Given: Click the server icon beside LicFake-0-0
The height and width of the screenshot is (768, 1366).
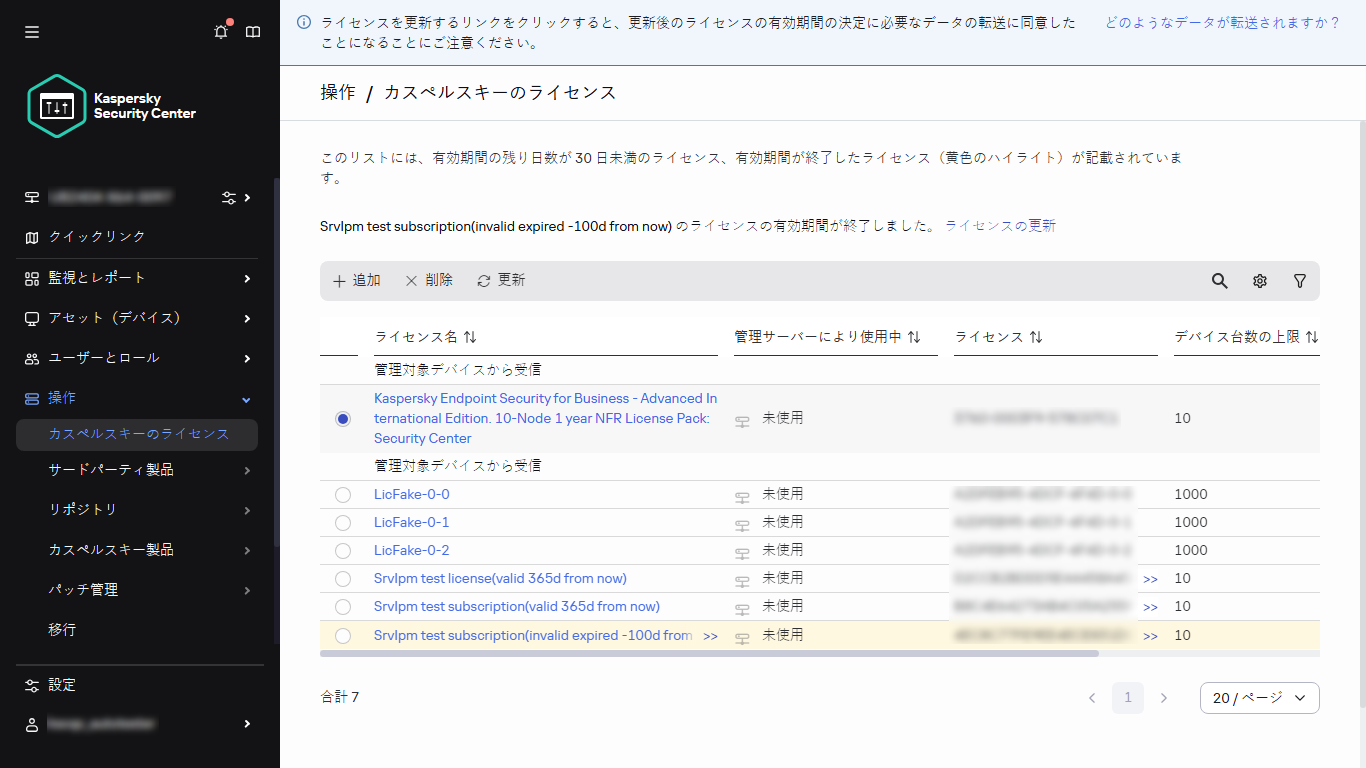Looking at the screenshot, I should coord(742,494).
